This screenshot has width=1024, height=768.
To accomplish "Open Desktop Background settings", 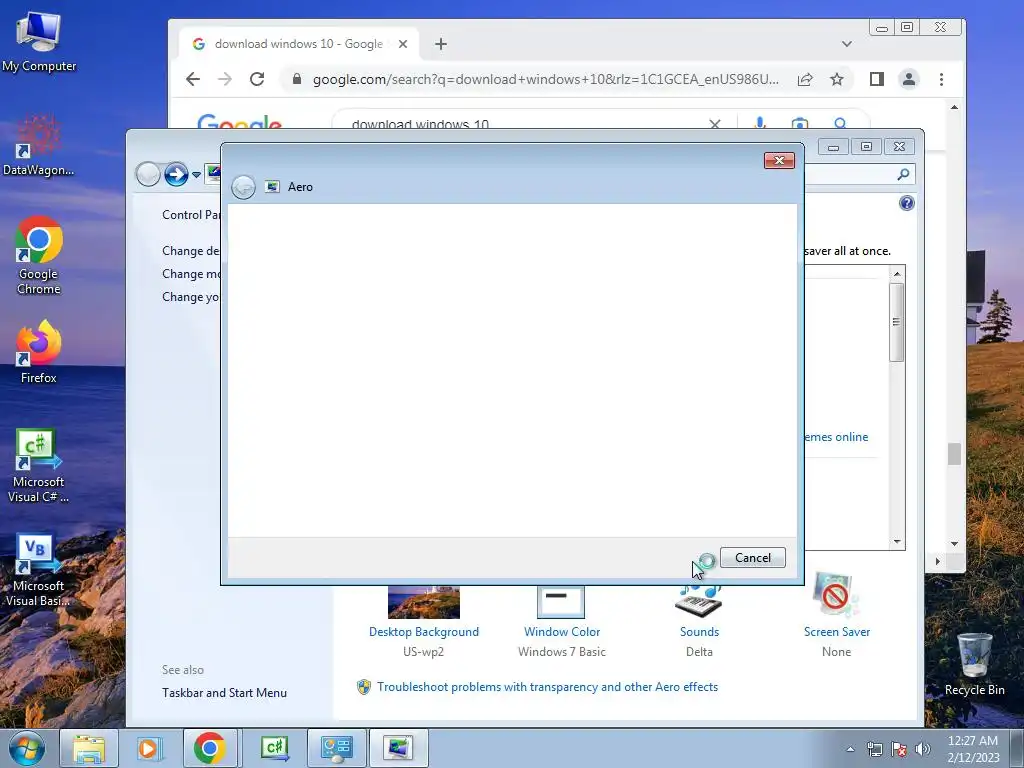I will pos(424,632).
